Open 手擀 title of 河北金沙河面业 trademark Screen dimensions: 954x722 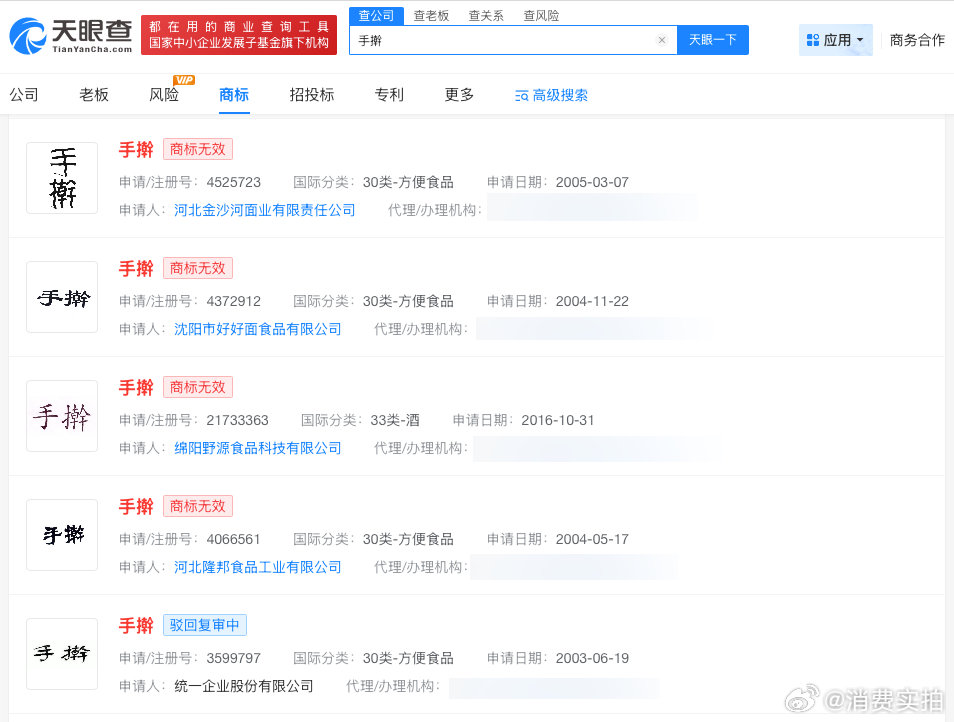point(136,149)
